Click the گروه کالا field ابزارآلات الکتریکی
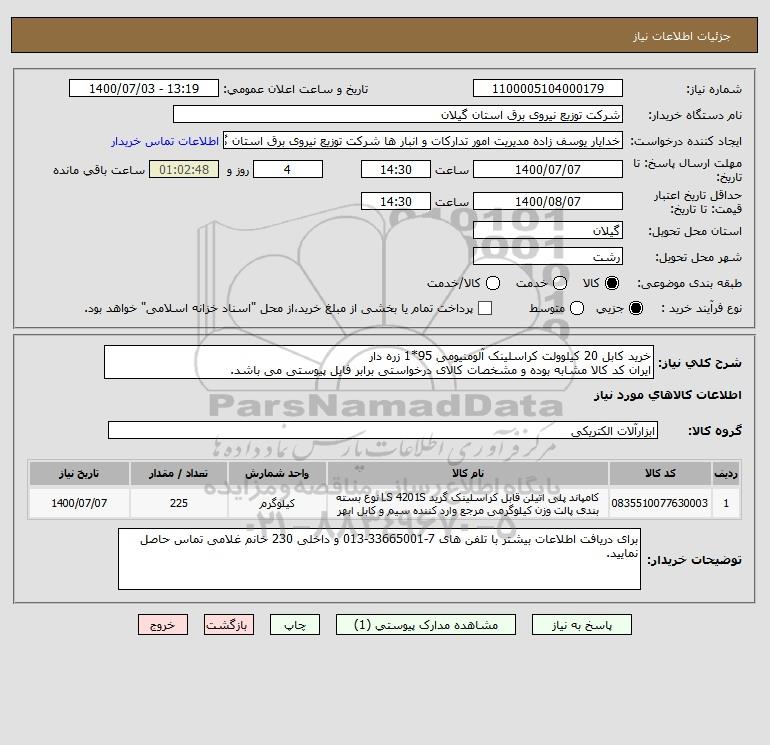The height and width of the screenshot is (745, 770). click(x=383, y=430)
